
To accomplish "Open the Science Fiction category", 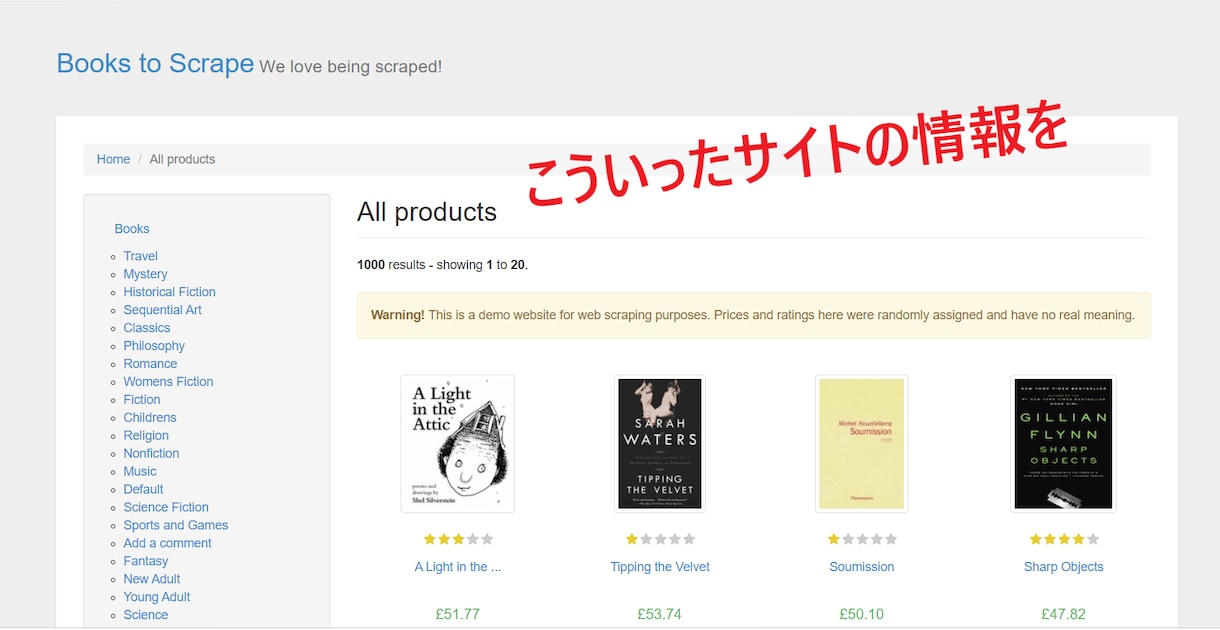I will click(x=166, y=508).
